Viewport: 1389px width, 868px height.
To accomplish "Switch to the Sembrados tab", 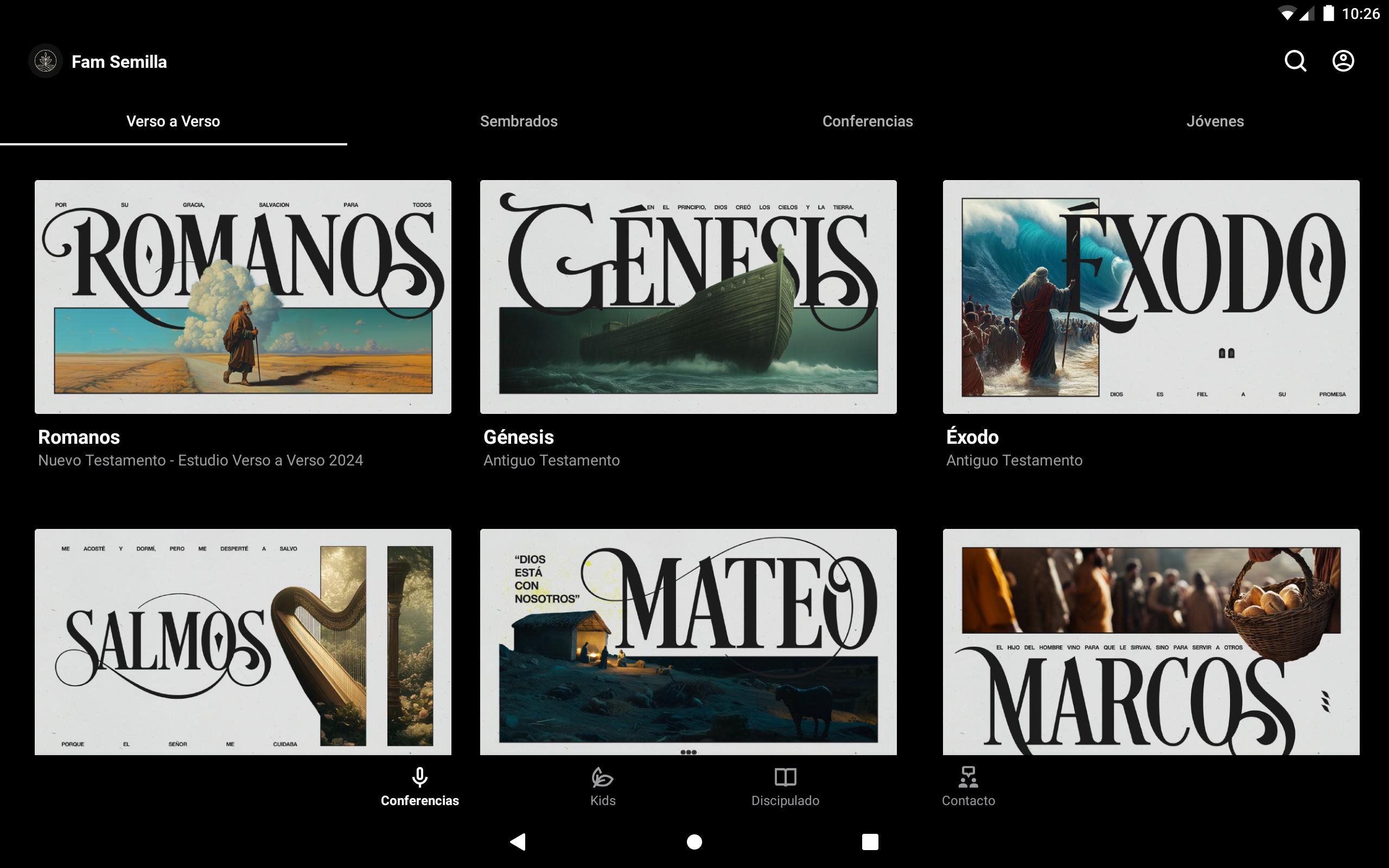I will (x=518, y=121).
